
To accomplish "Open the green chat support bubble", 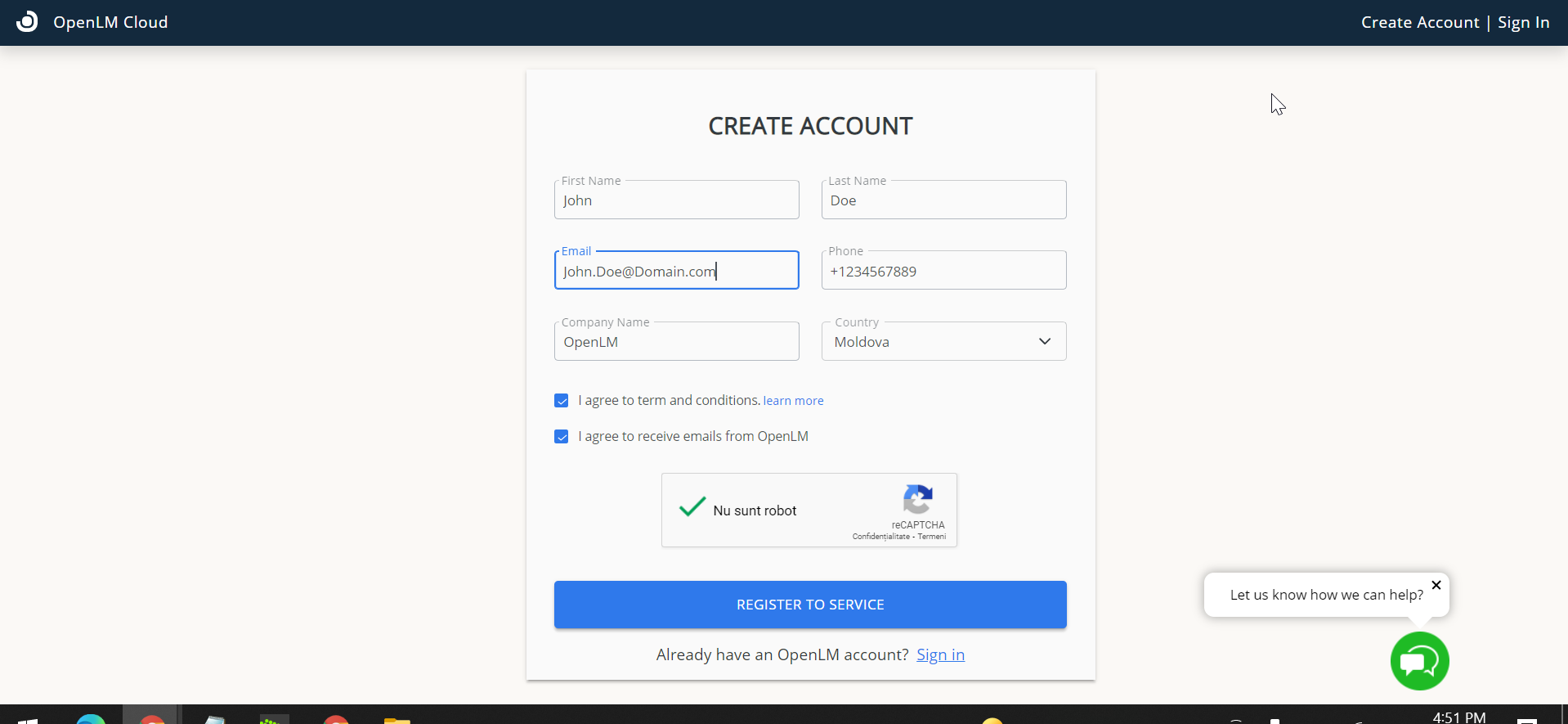I will click(1419, 661).
